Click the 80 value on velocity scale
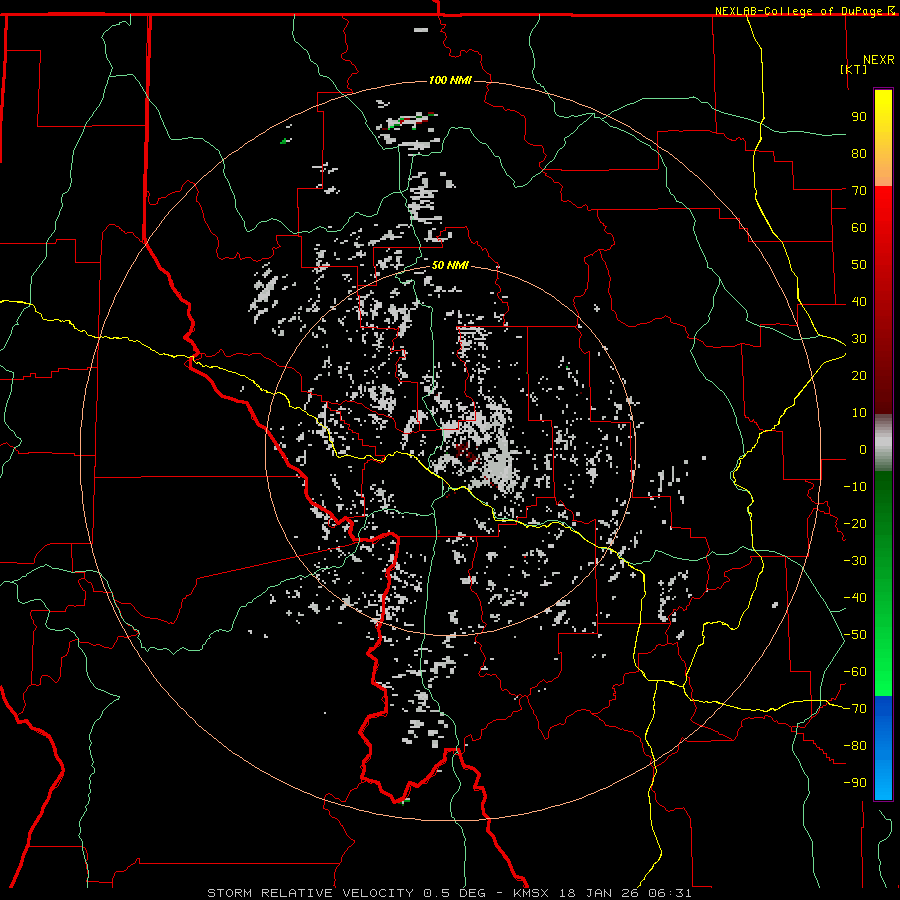This screenshot has width=900, height=900. point(859,153)
